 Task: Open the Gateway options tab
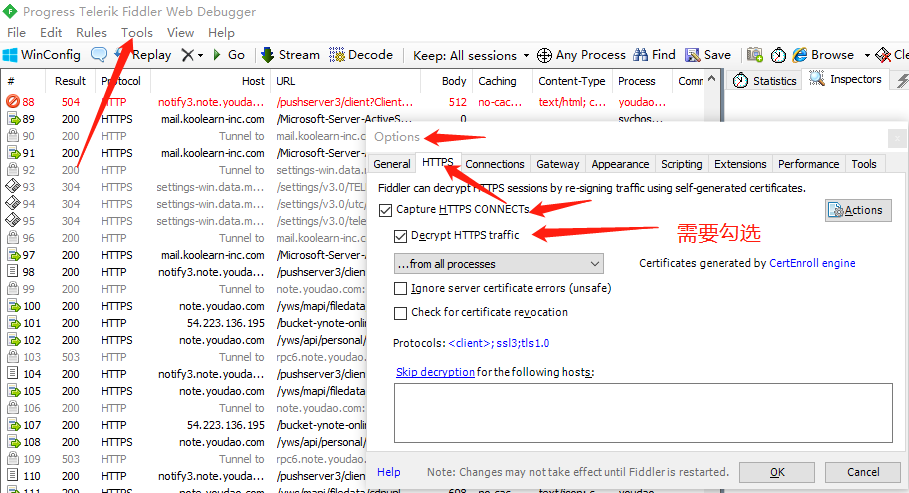pyautogui.click(x=558, y=164)
